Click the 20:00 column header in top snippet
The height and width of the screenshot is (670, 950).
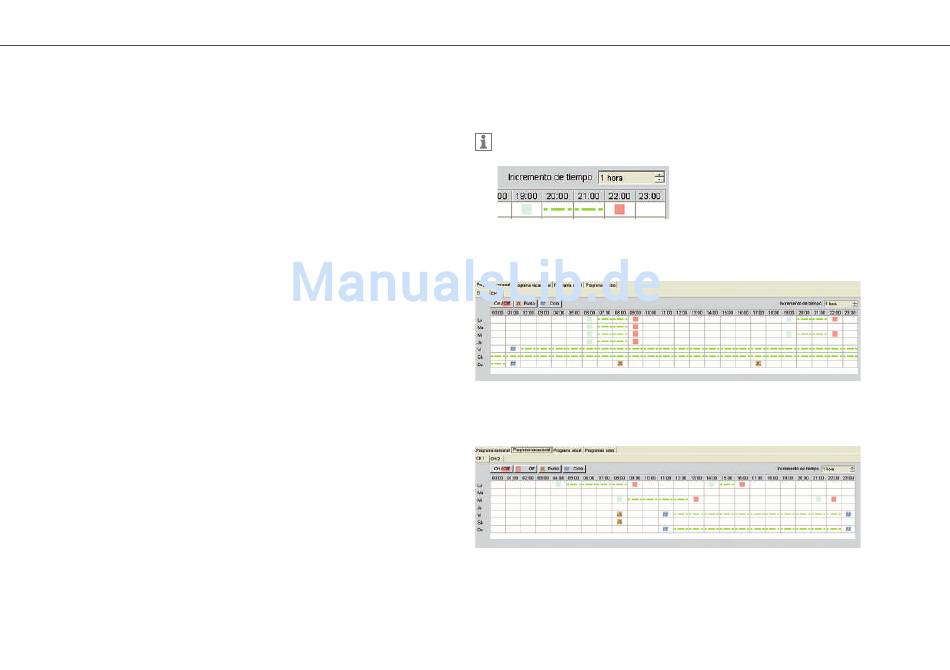[x=557, y=196]
